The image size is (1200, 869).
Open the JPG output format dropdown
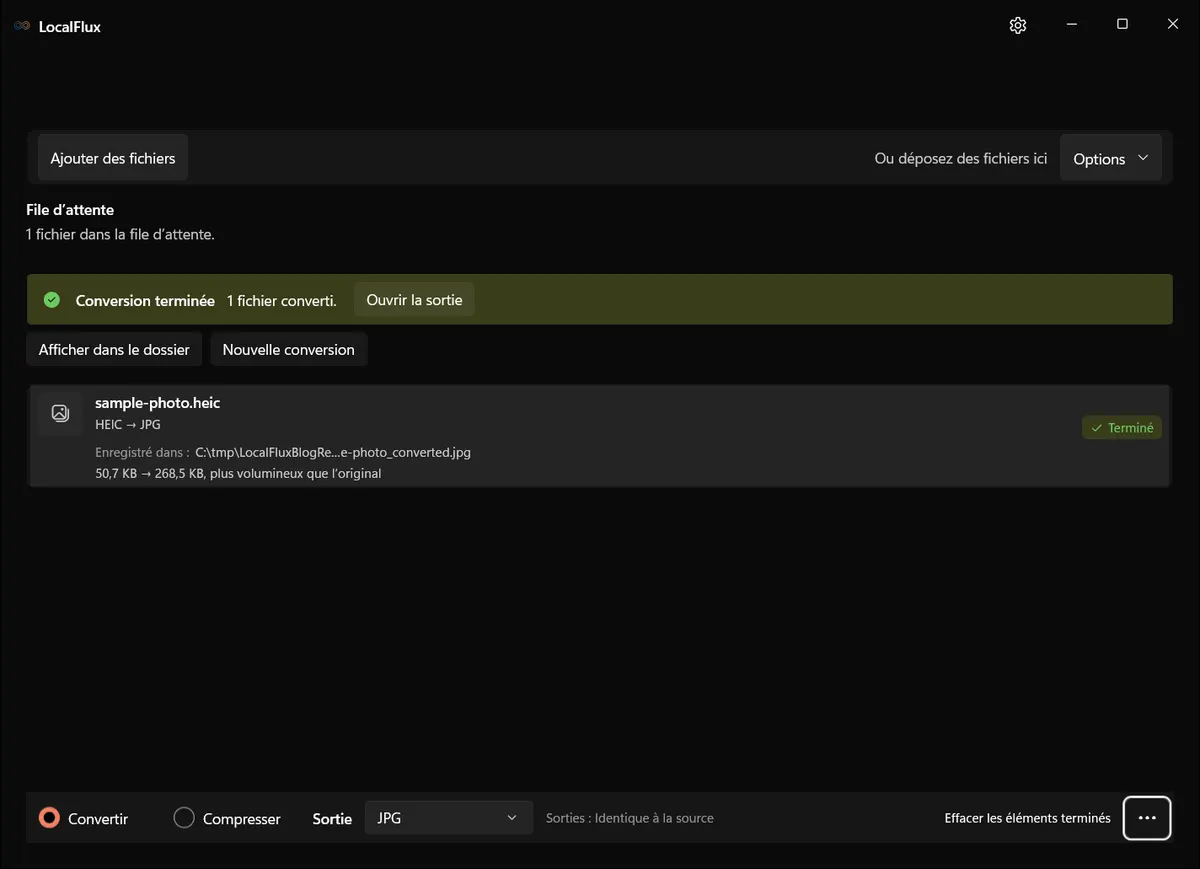click(448, 818)
